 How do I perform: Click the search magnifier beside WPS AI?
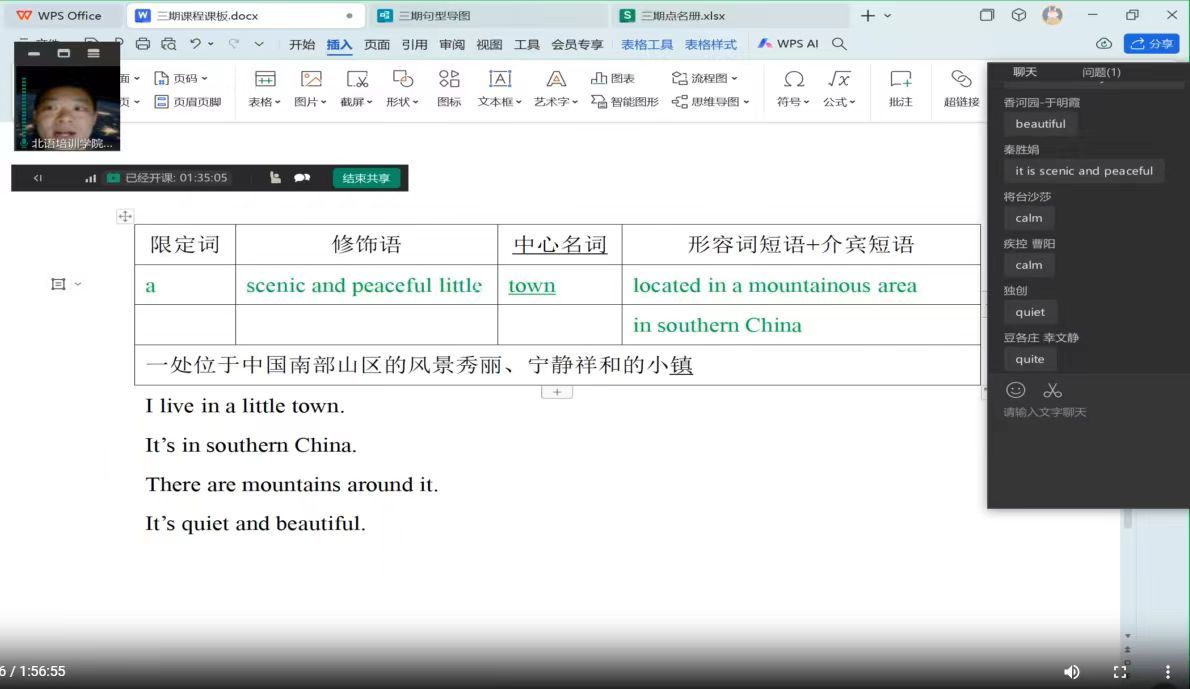click(x=840, y=44)
